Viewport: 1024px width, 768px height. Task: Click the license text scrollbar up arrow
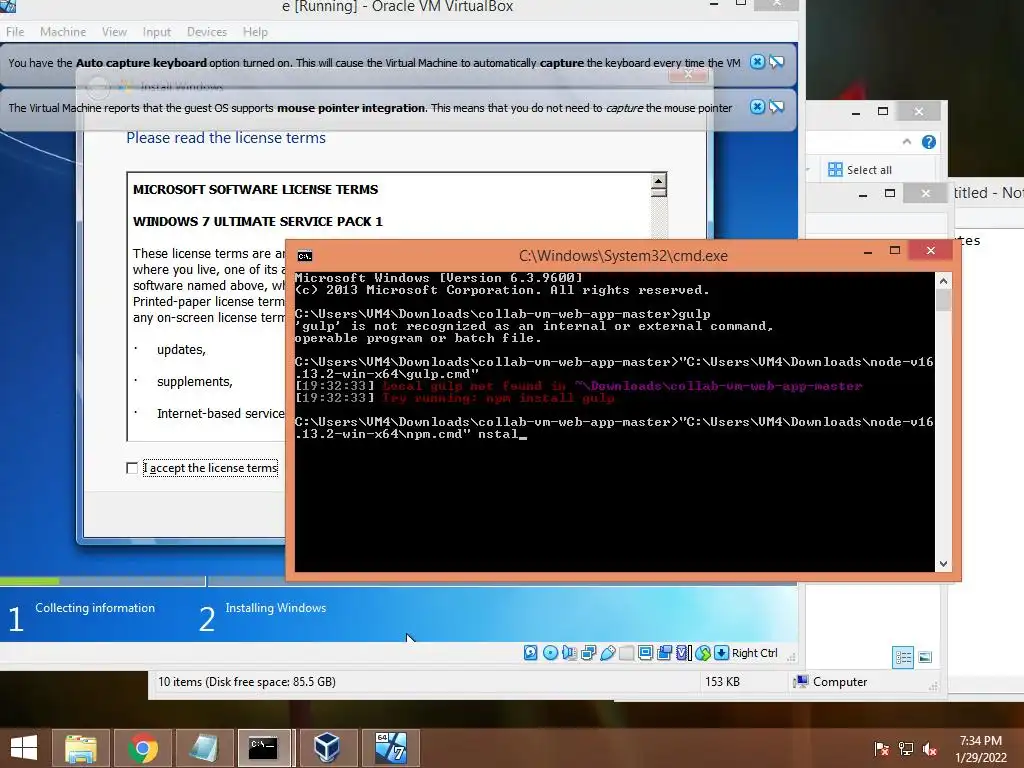click(658, 181)
